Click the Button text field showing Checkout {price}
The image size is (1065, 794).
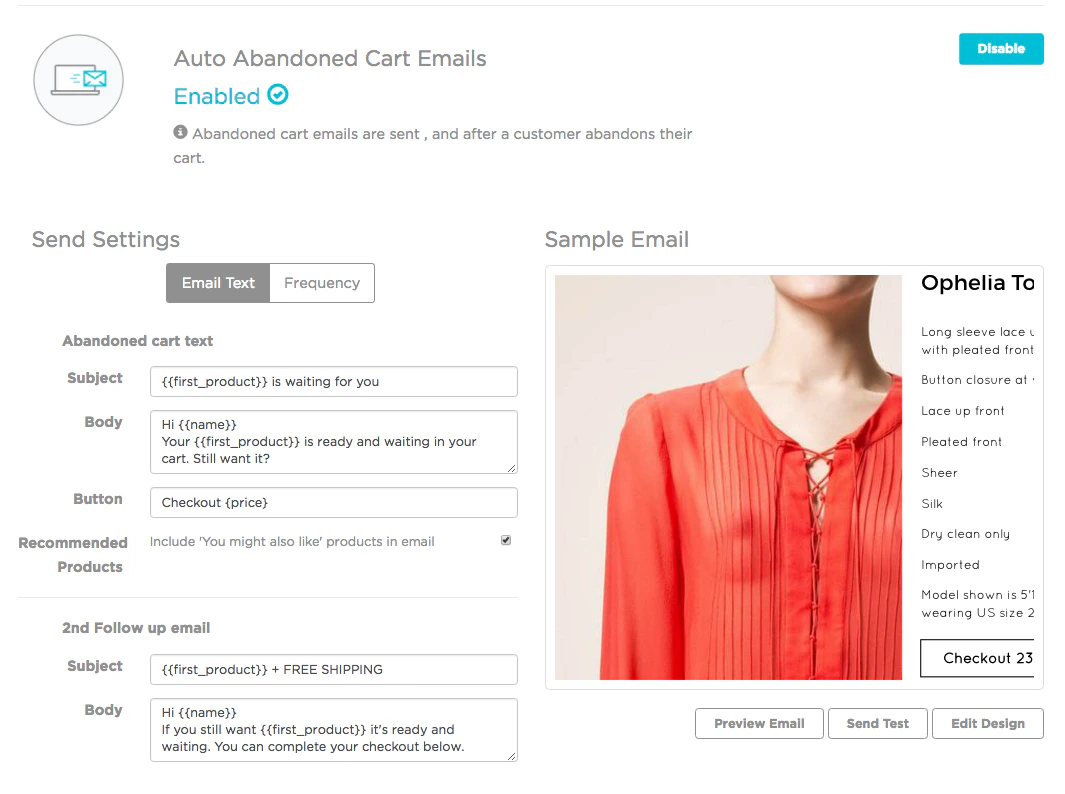point(333,502)
